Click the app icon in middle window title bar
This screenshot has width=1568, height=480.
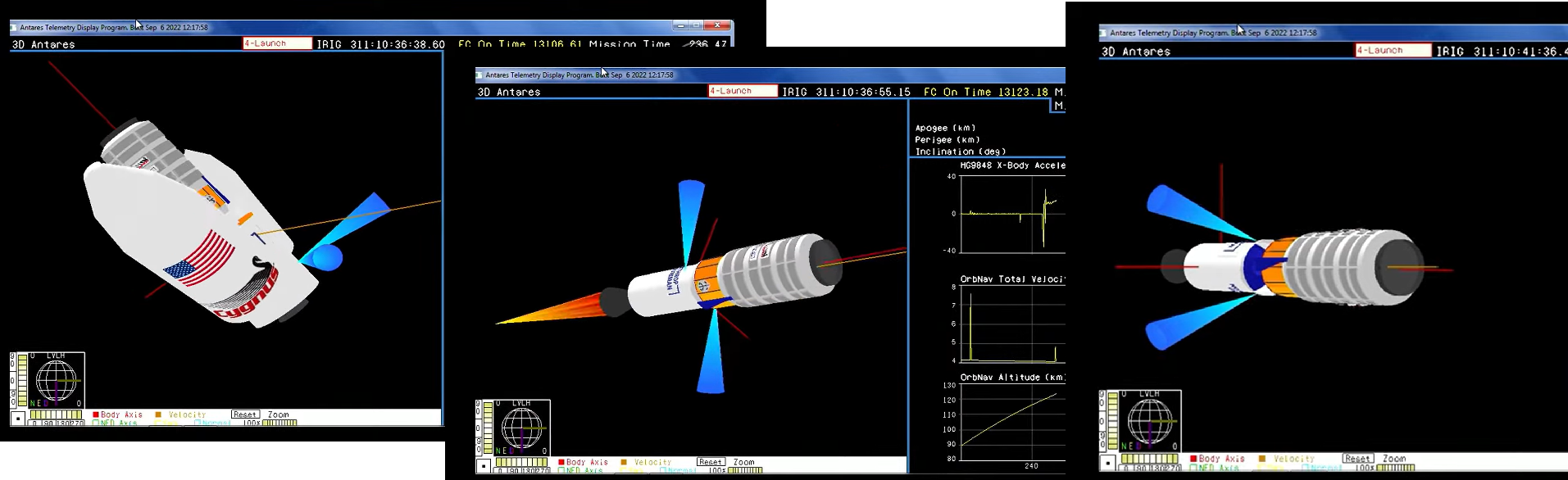(x=479, y=75)
